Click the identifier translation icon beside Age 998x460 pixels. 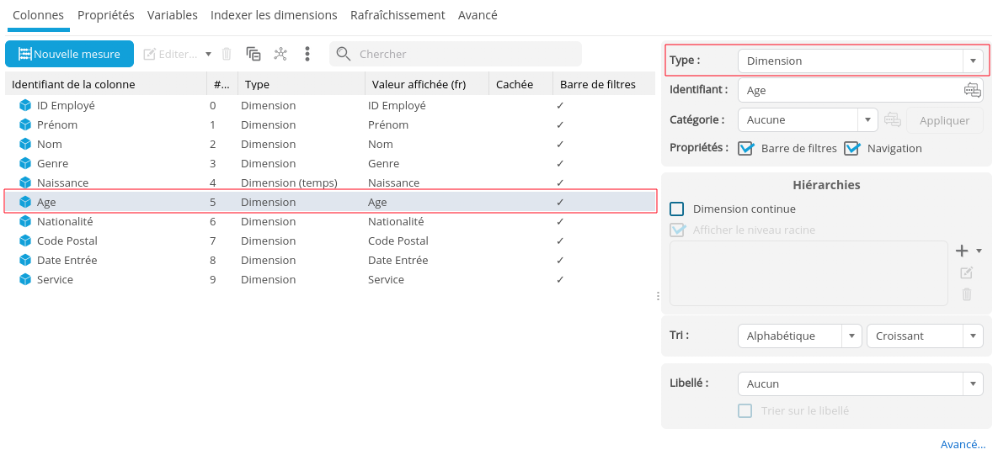click(971, 90)
